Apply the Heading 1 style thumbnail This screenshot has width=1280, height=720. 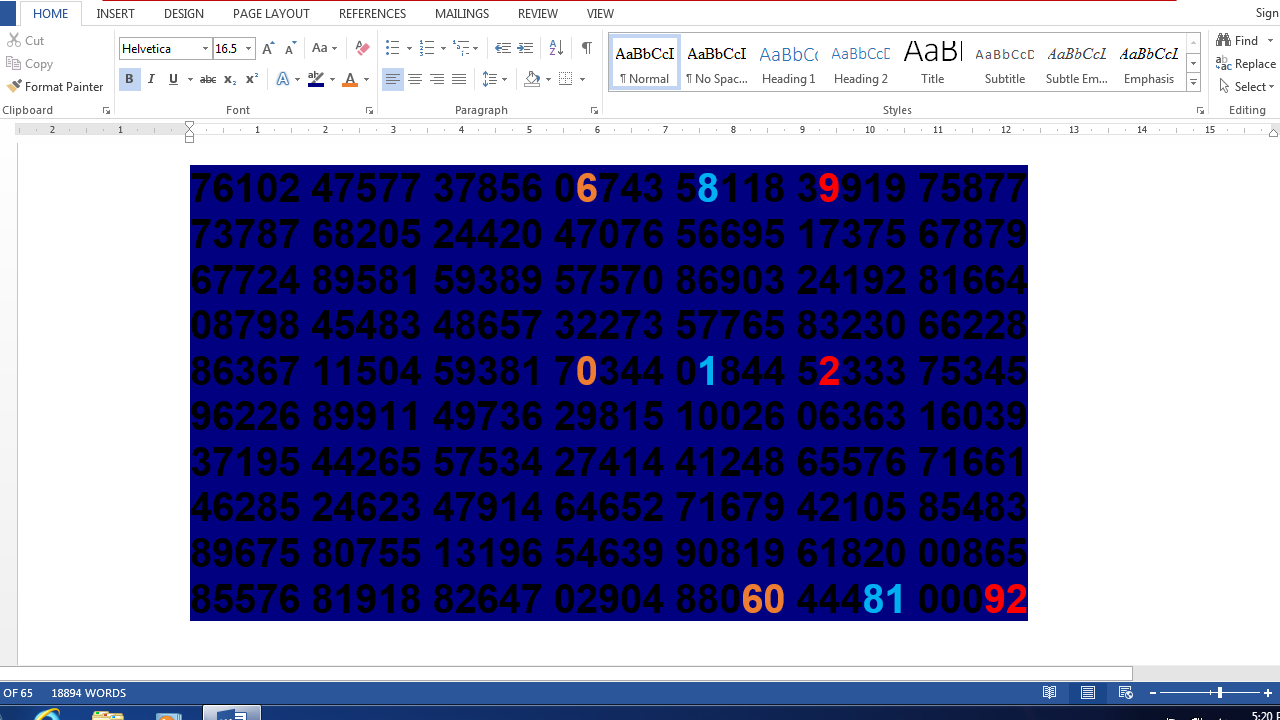pos(788,64)
